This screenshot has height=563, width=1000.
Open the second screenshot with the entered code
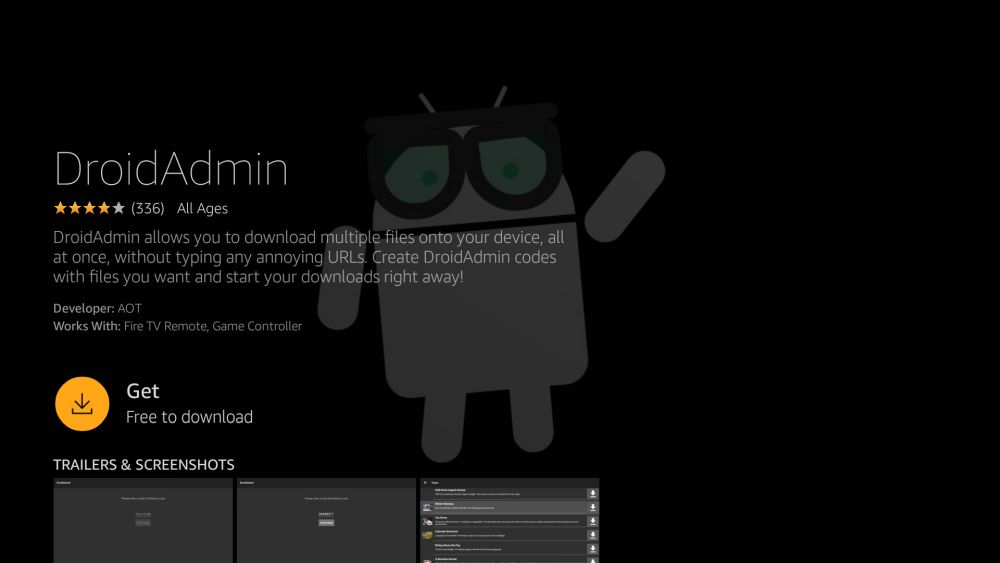[326, 520]
